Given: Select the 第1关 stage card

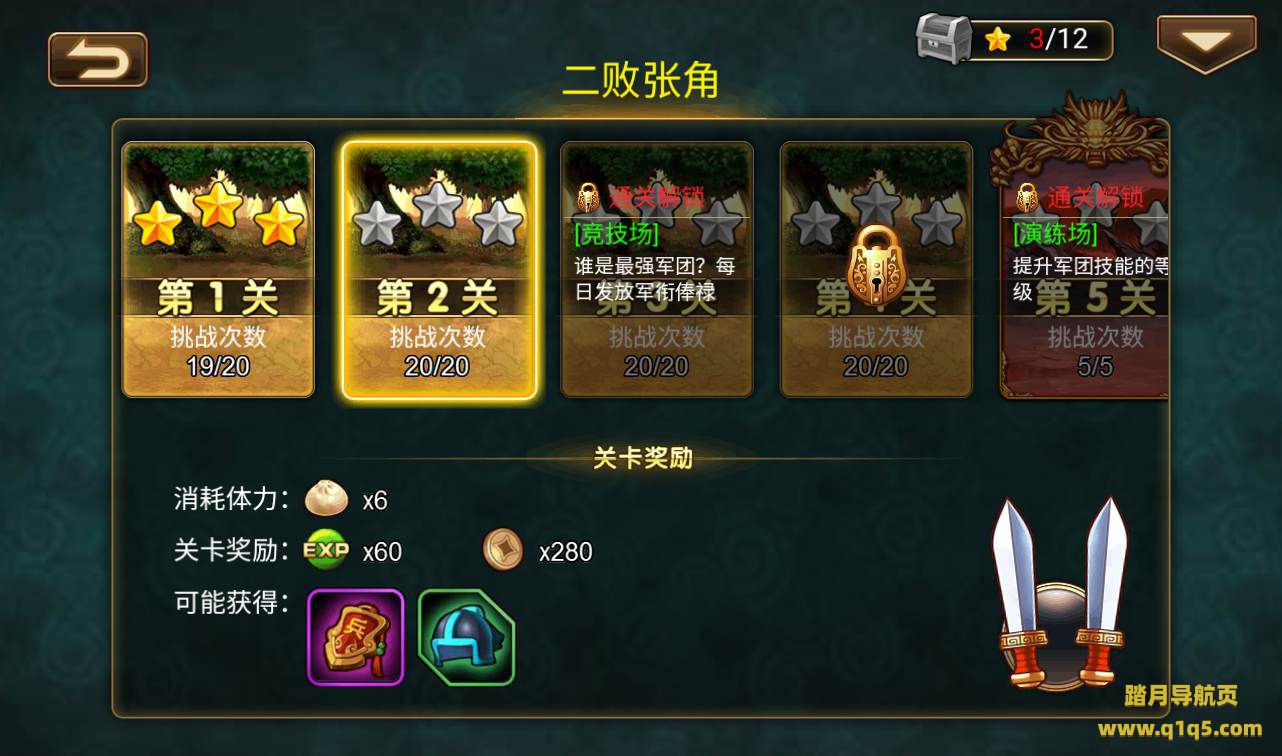Looking at the screenshot, I should click(x=218, y=270).
